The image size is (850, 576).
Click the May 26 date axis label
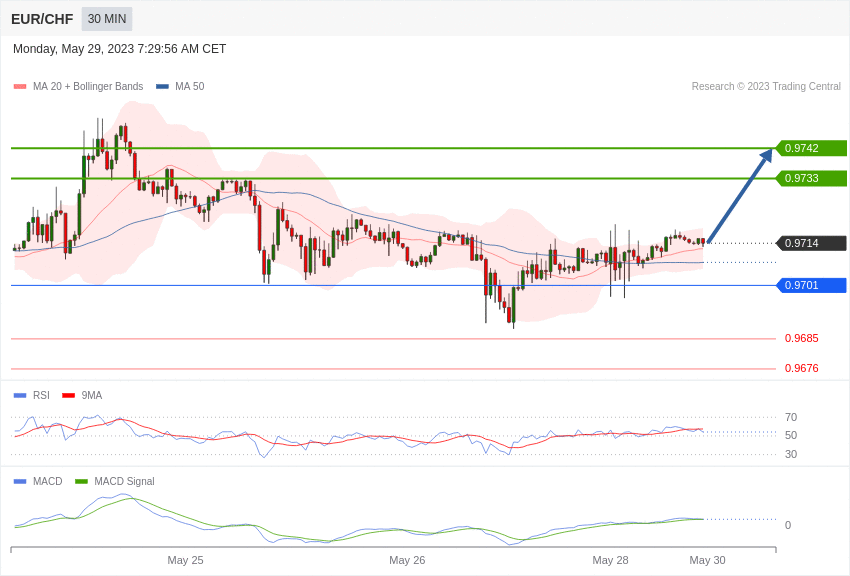click(407, 560)
